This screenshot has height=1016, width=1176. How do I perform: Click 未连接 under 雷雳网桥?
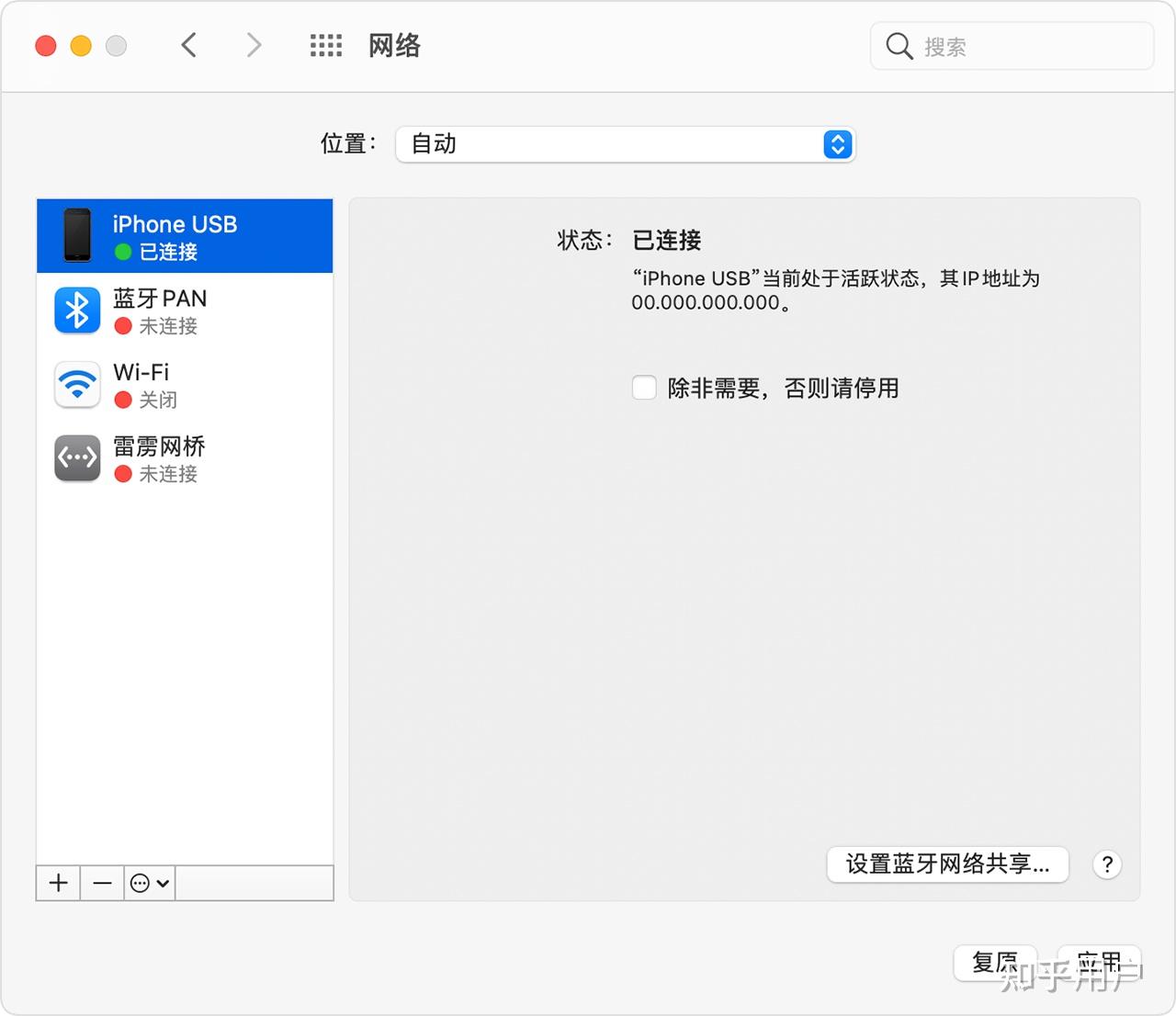(168, 474)
